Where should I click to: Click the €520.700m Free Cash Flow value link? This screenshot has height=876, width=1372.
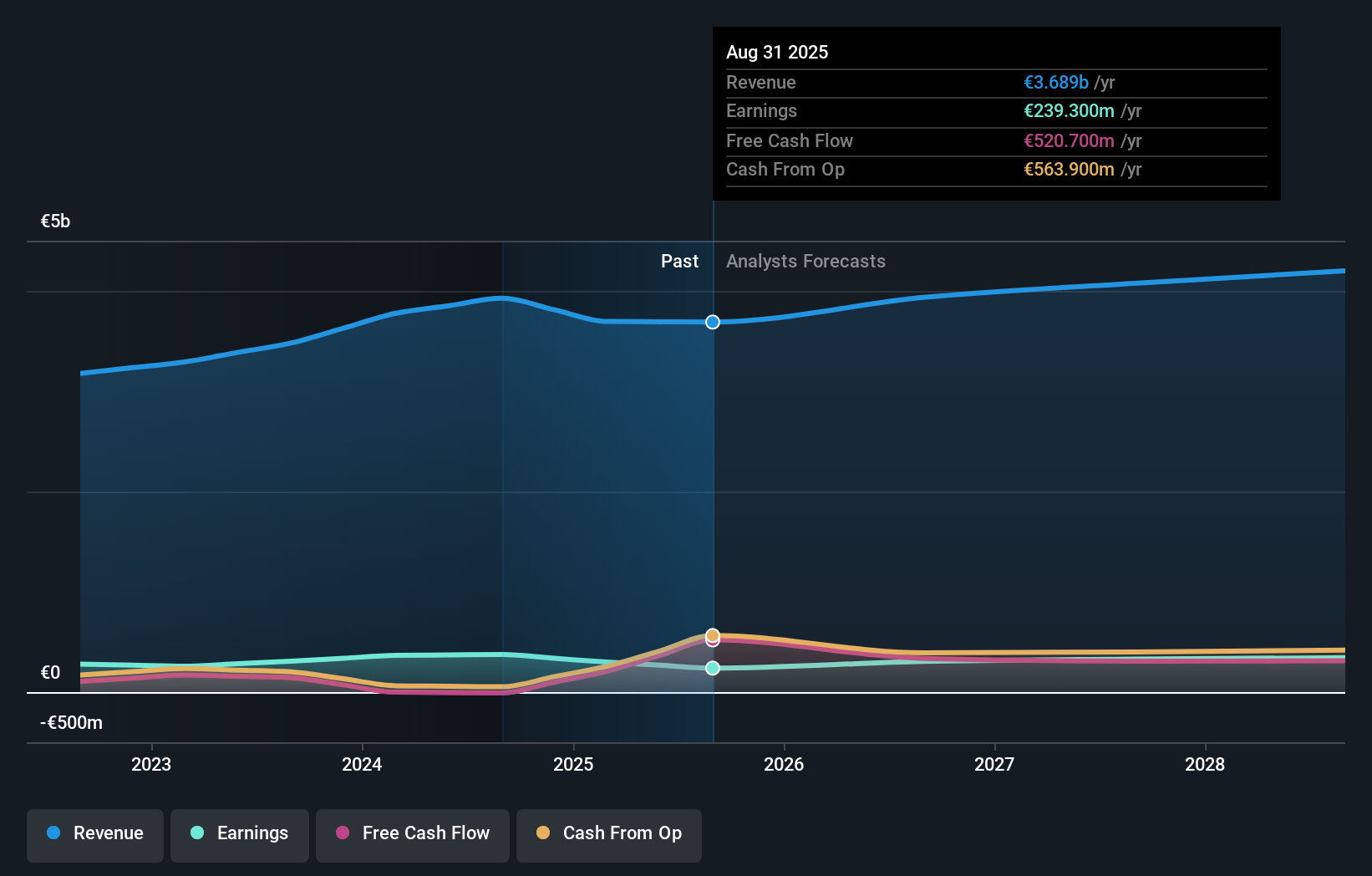point(1068,140)
